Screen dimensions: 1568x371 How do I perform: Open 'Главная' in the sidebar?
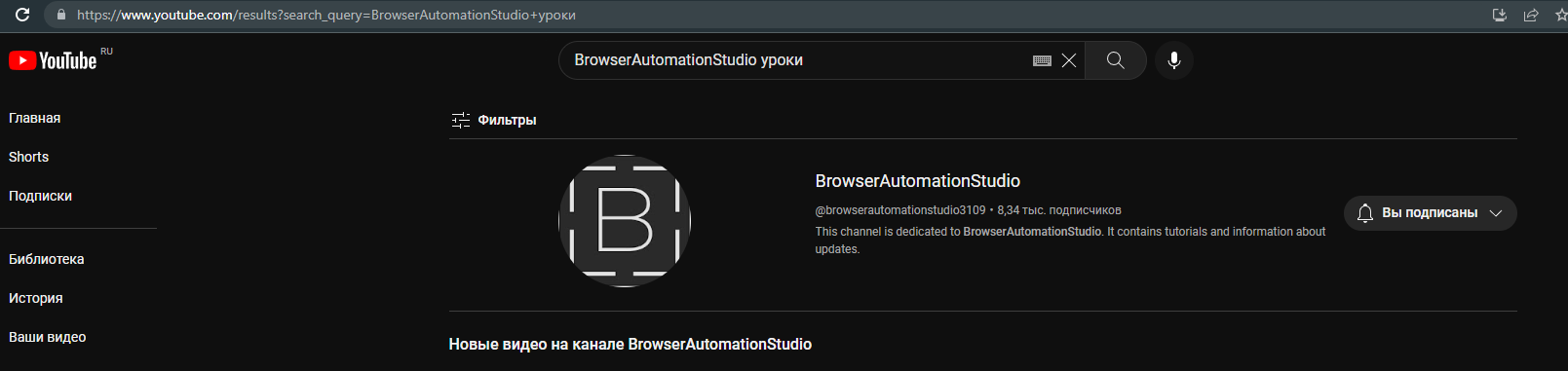pyautogui.click(x=35, y=118)
